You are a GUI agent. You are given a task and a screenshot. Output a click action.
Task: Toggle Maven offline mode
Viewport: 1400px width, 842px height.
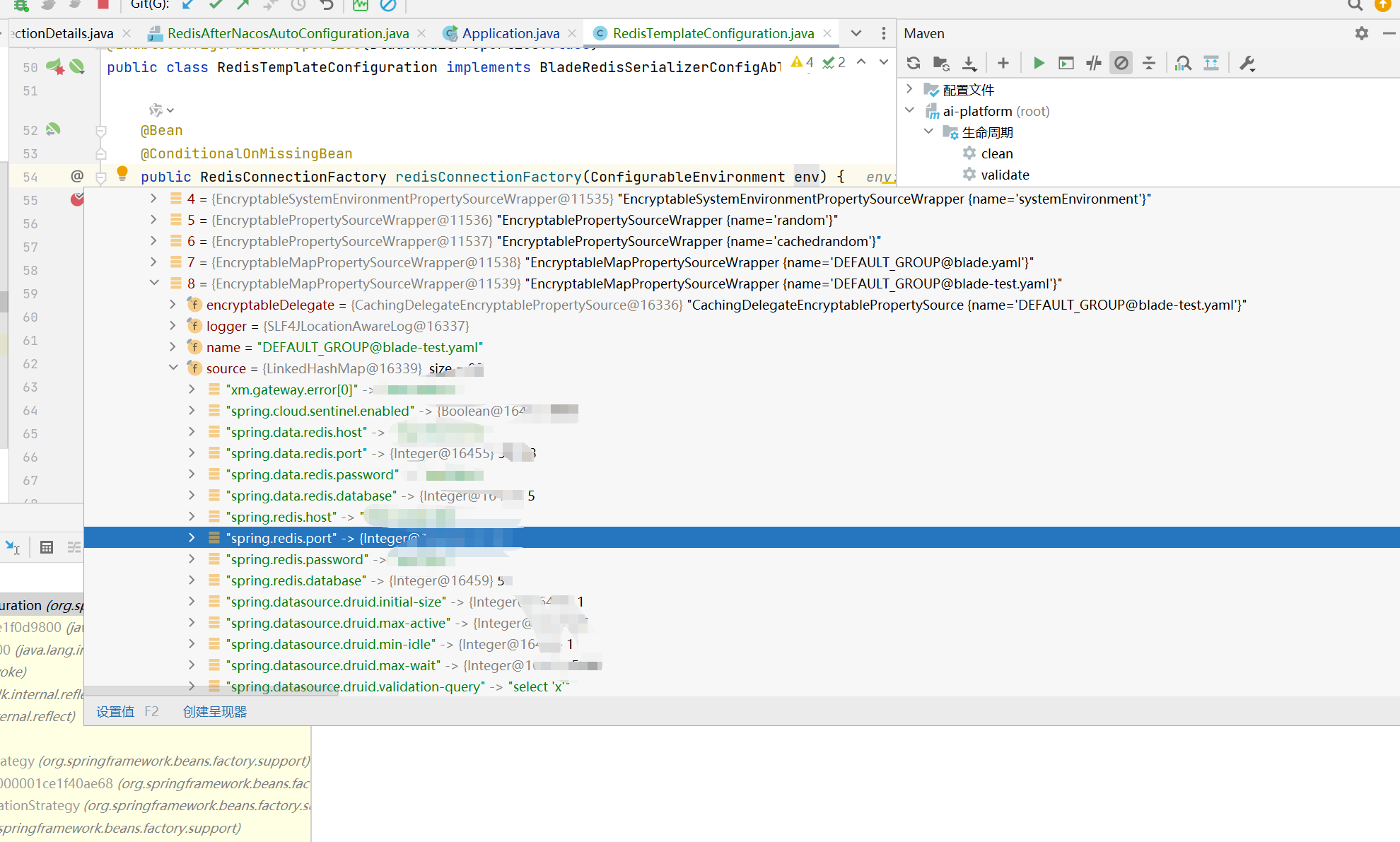point(1094,63)
